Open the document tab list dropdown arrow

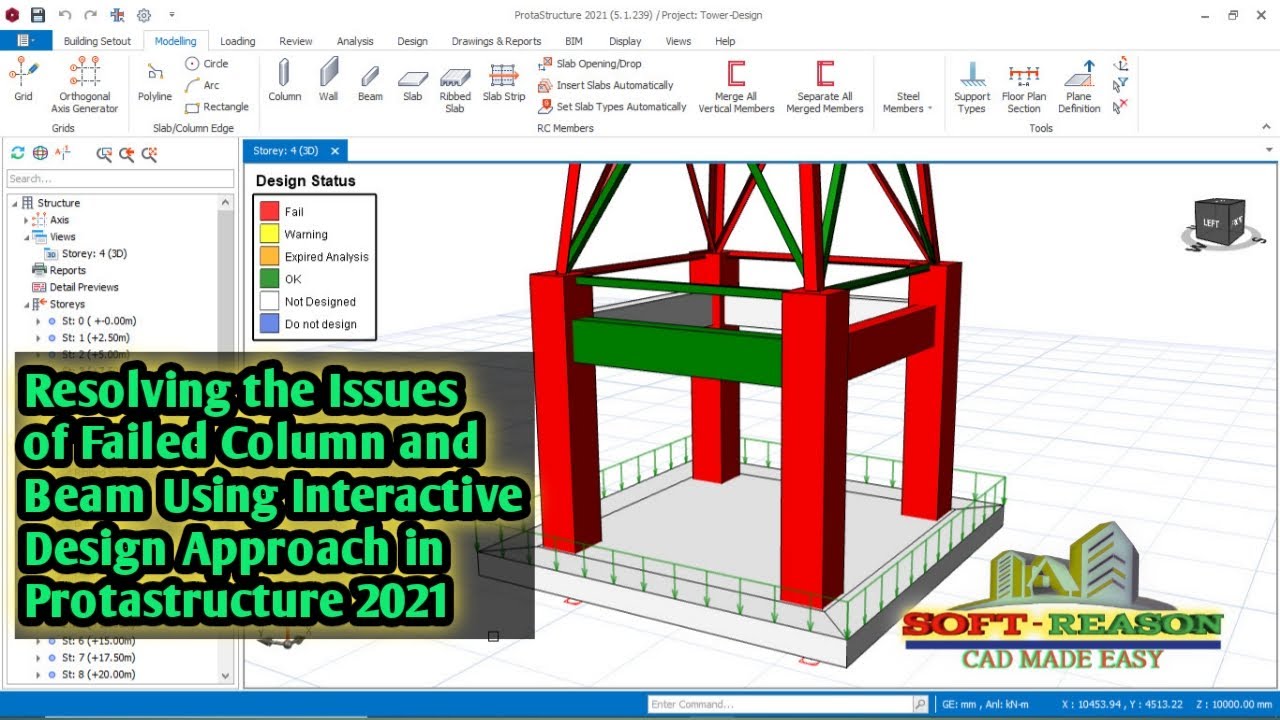[x=1269, y=150]
